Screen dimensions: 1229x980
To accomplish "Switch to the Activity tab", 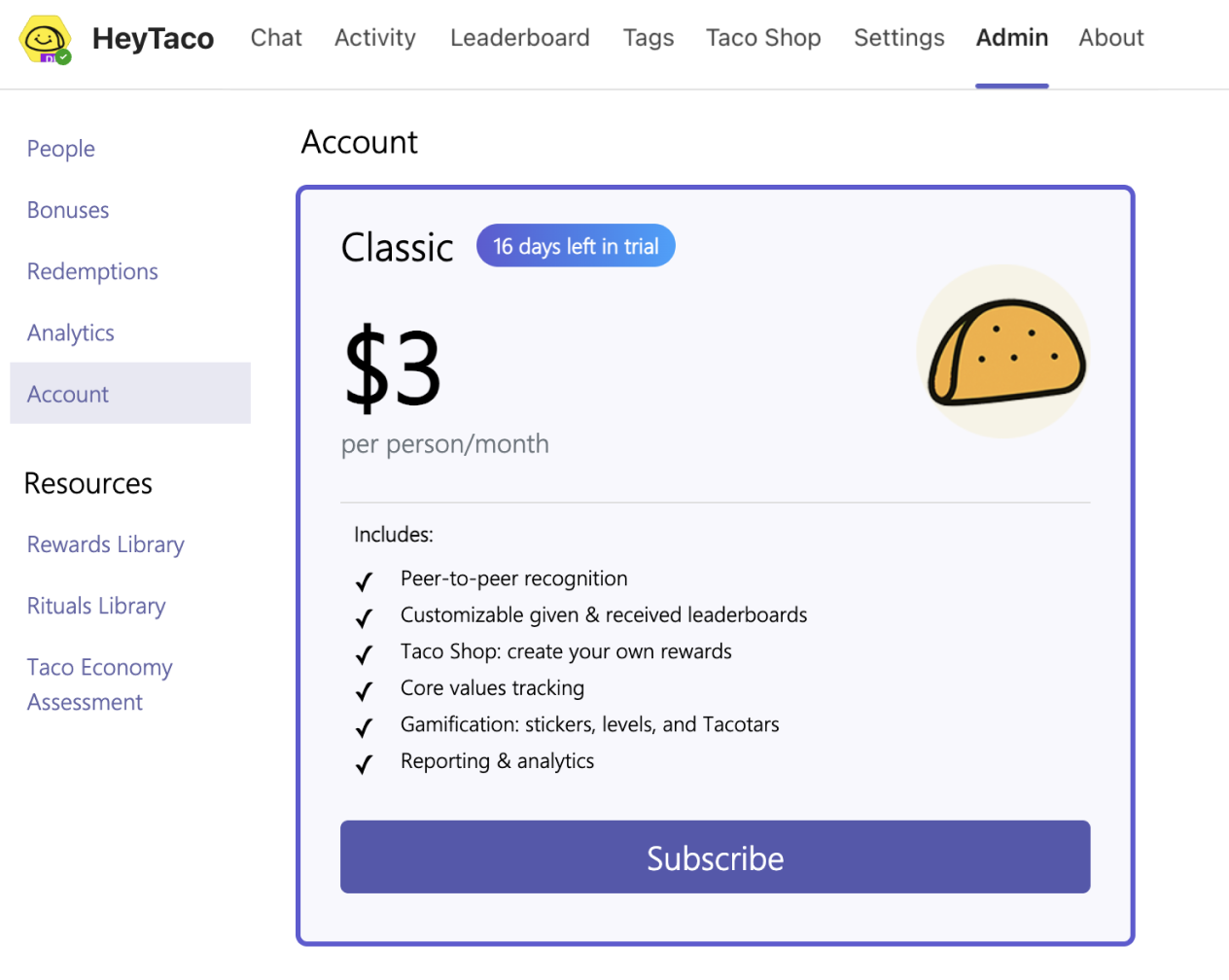I will click(x=375, y=38).
